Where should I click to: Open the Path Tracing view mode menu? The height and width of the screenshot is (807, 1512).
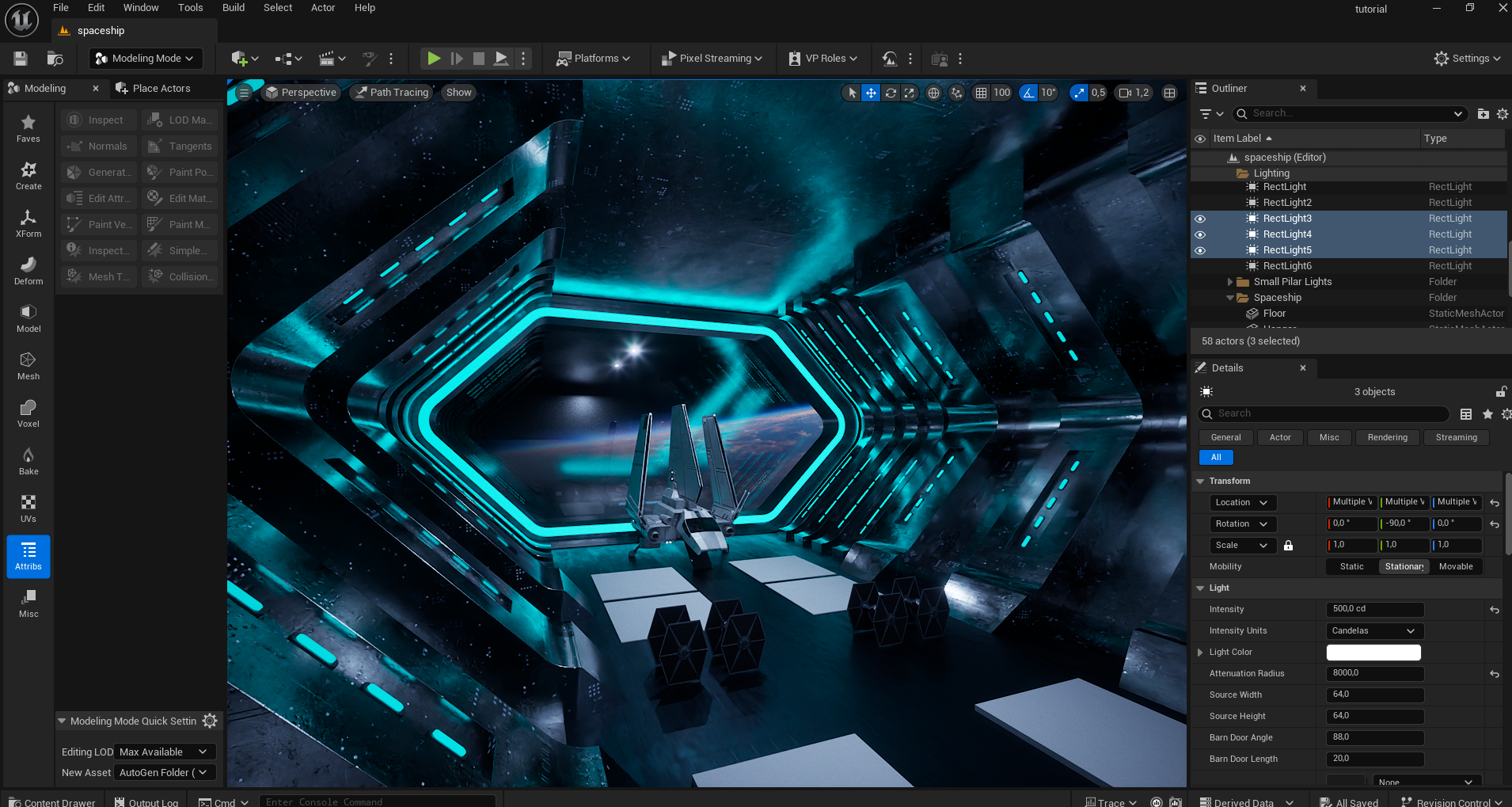[392, 93]
